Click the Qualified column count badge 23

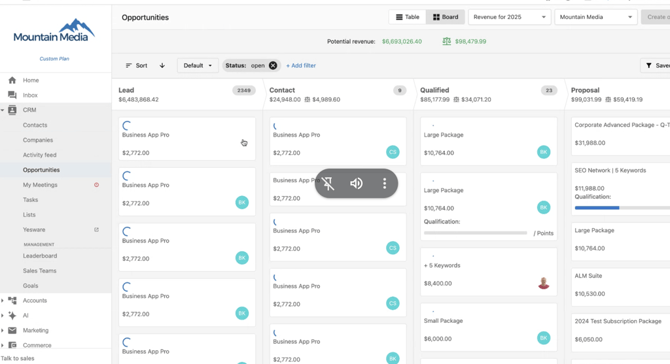point(549,90)
